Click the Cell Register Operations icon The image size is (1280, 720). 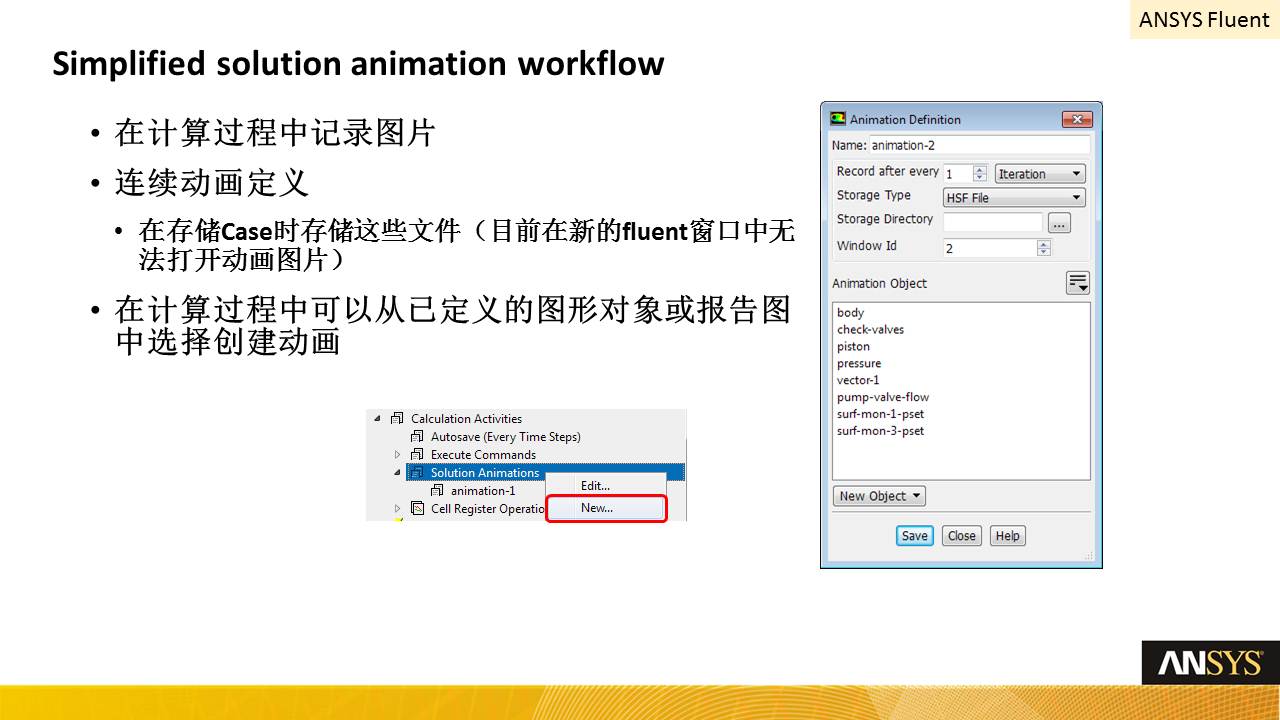click(x=417, y=509)
